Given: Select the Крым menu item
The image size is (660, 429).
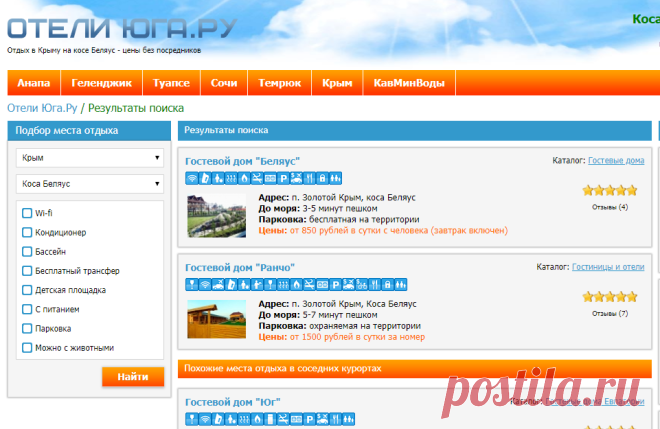Looking at the screenshot, I should (x=337, y=83).
